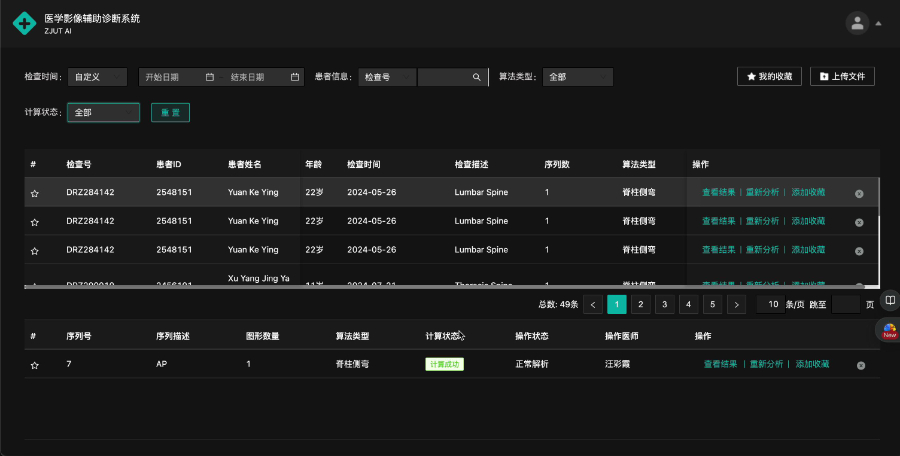Click the colorful New badge icon
The width and height of the screenshot is (900, 456).
pyautogui.click(x=890, y=331)
